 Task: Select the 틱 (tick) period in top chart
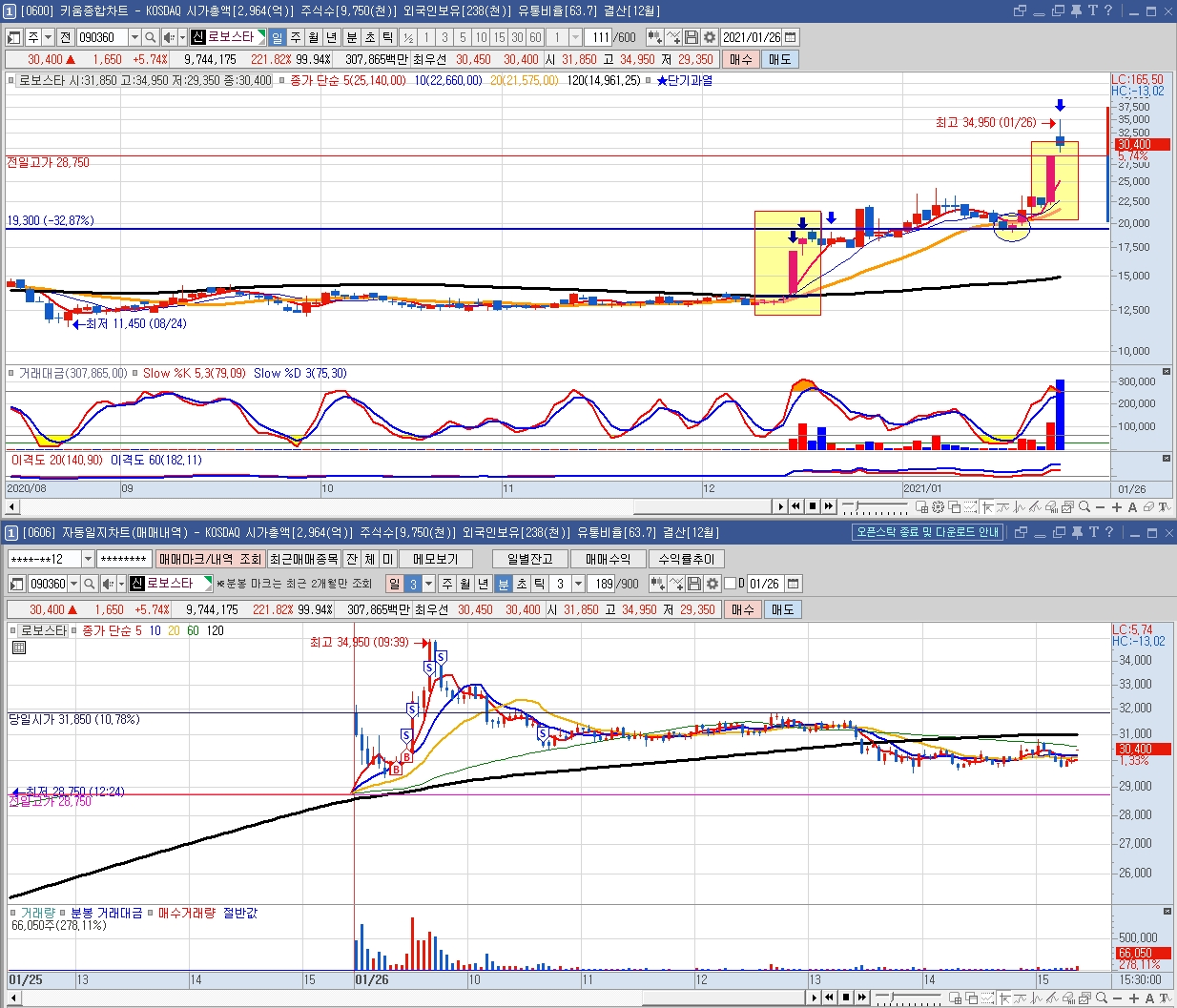click(x=387, y=37)
